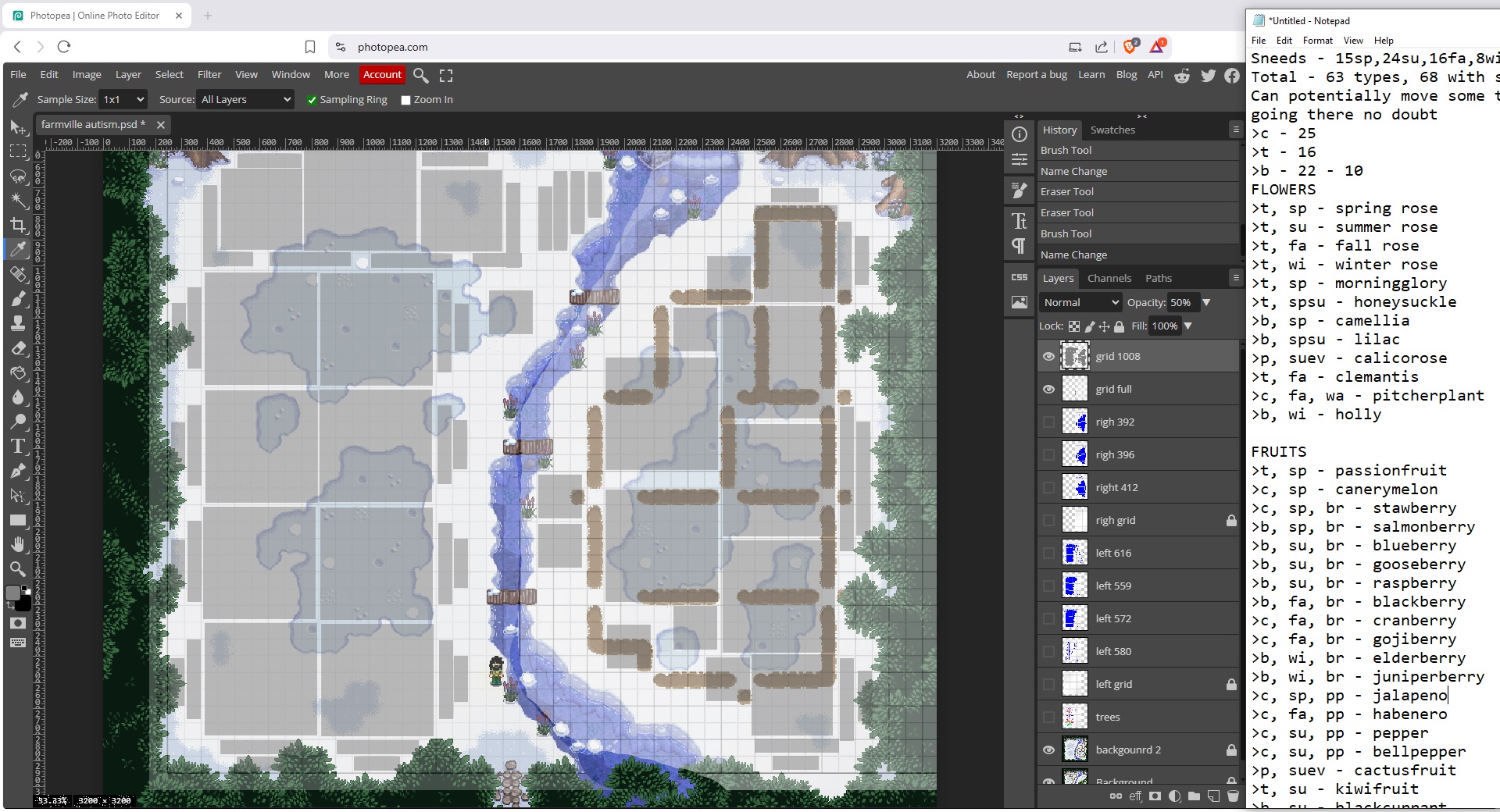Open the Layers panel options menu
The height and width of the screenshot is (812, 1500).
pyautogui.click(x=1235, y=278)
